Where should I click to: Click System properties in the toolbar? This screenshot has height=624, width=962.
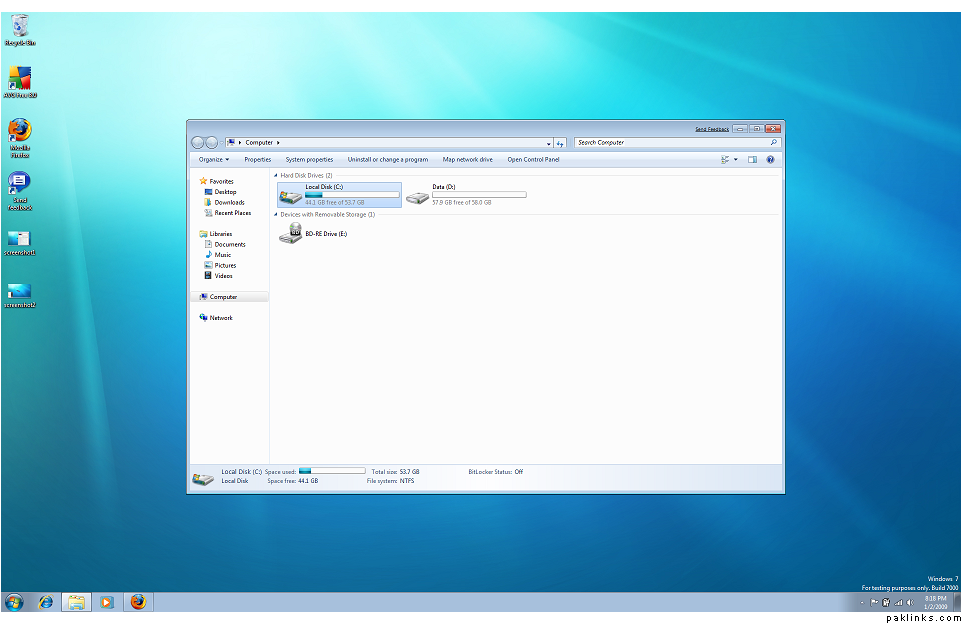coord(309,159)
